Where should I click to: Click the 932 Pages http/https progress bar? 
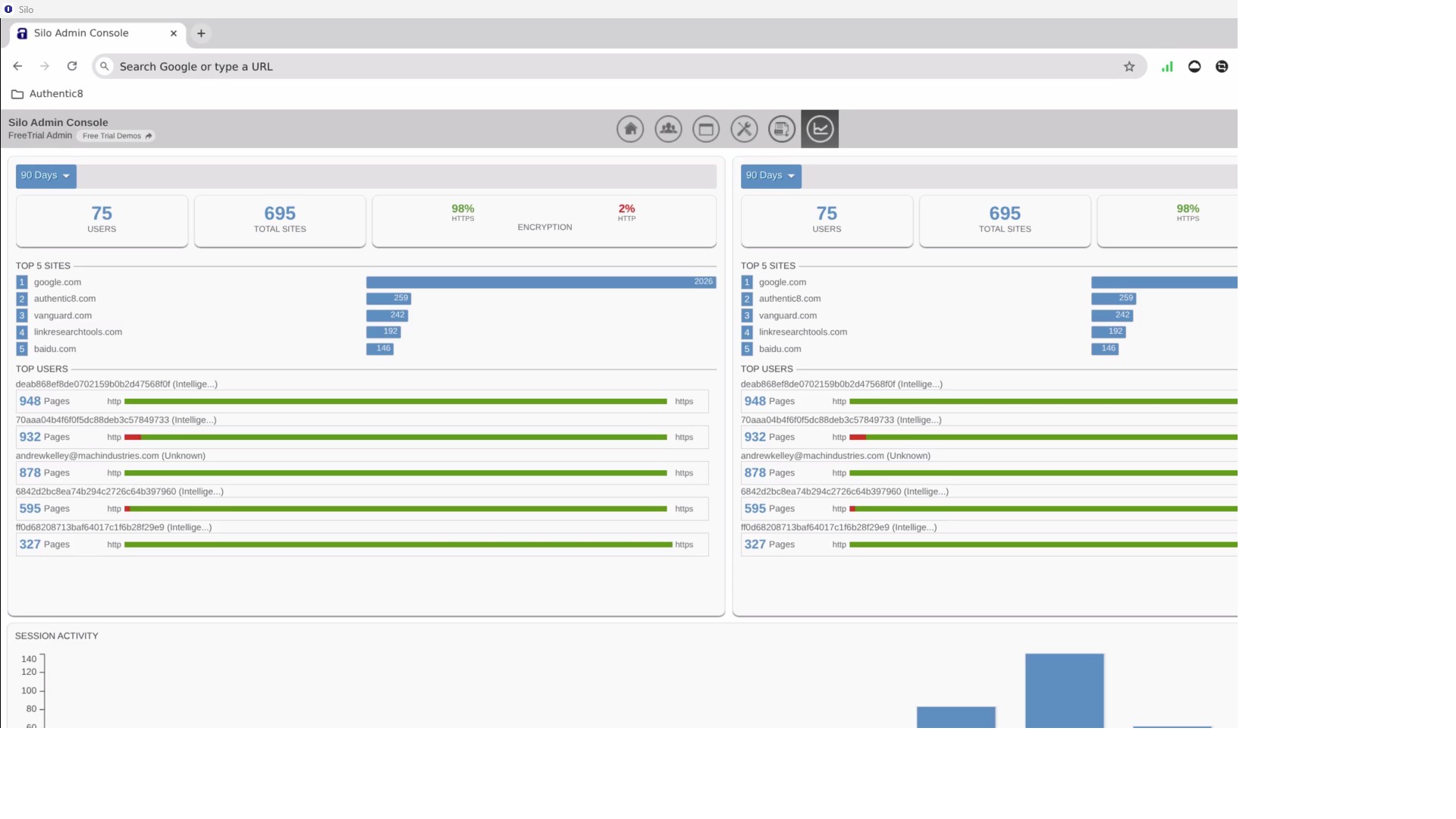(395, 438)
